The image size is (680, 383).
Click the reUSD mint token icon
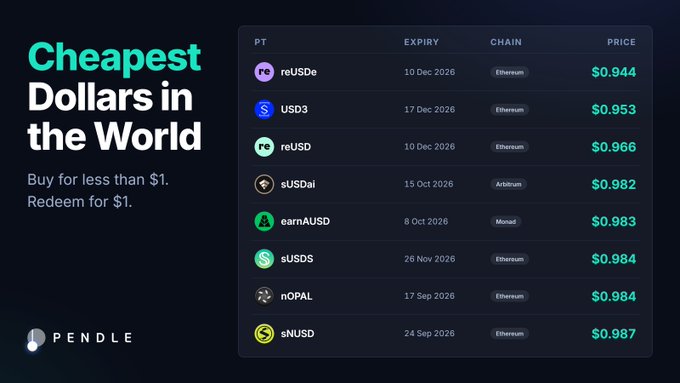[x=264, y=147]
